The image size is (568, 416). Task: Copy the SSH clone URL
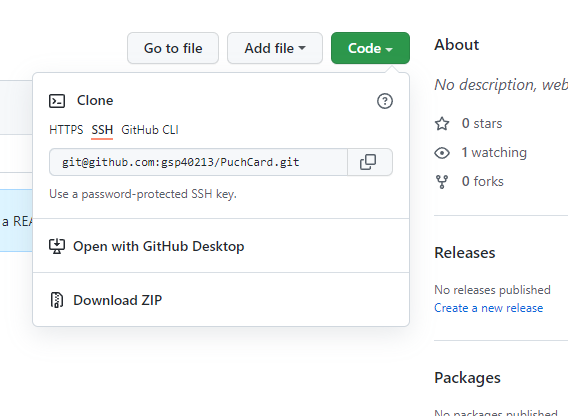click(x=369, y=162)
